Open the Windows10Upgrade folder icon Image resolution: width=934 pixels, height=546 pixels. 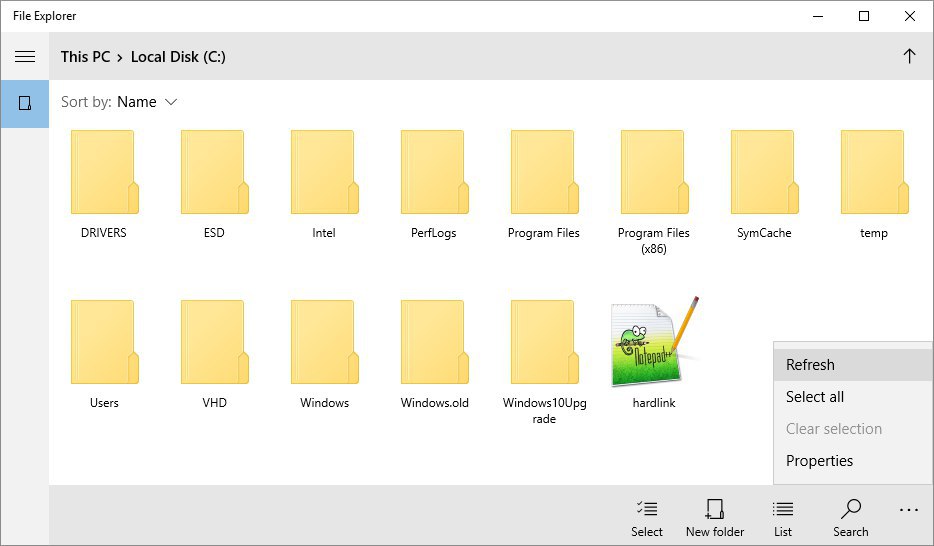pos(545,342)
